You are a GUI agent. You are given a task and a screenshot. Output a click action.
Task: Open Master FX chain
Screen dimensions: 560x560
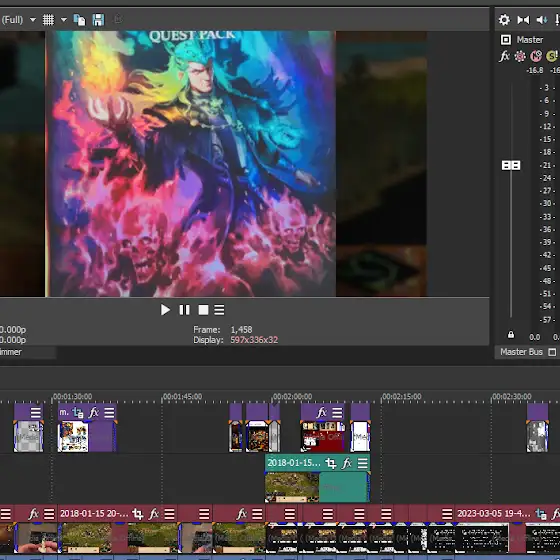pyautogui.click(x=504, y=56)
